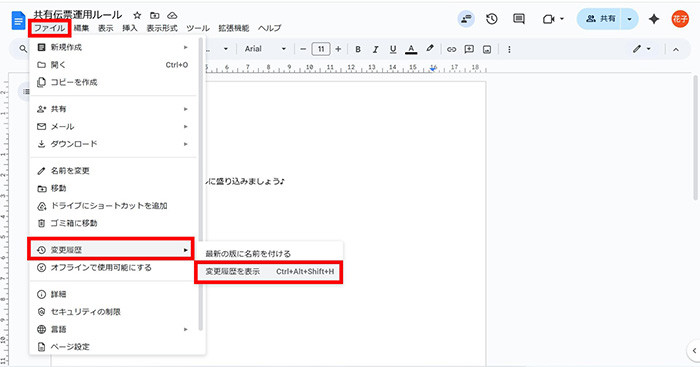Screen dimensions: 700x367
Task: Click the File menu scrollbar
Action: coord(201,184)
